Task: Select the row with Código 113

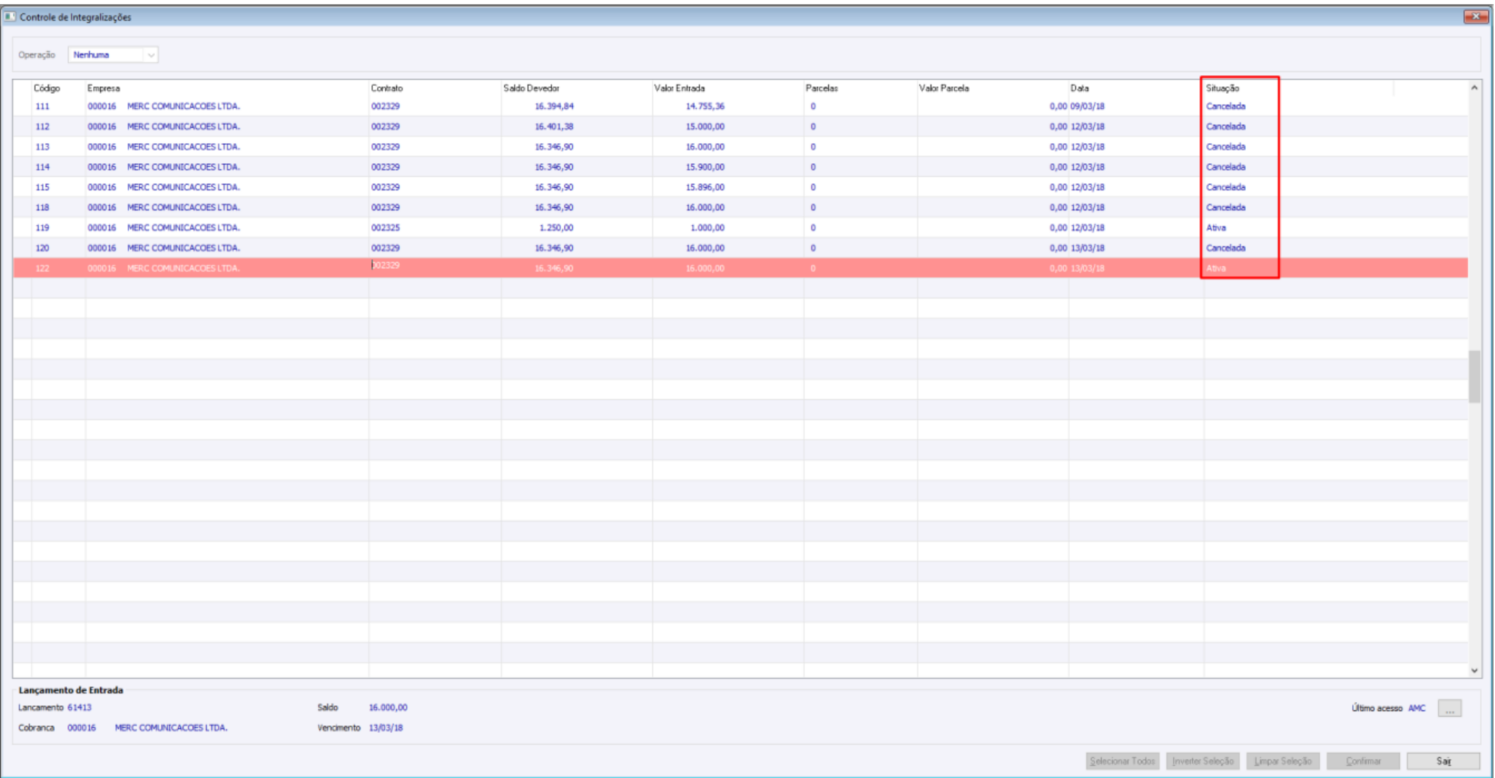Action: click(740, 147)
